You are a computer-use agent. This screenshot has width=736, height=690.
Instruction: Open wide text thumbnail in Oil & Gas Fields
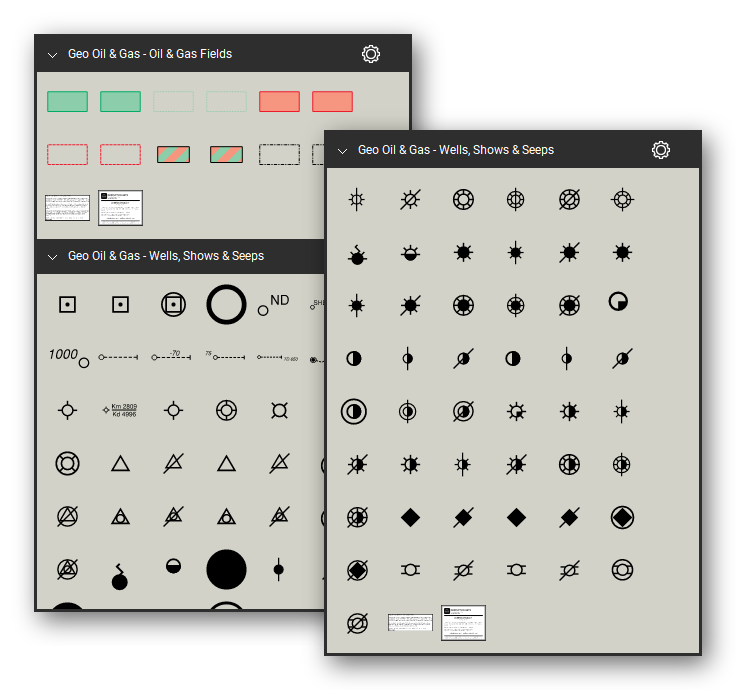[68, 207]
